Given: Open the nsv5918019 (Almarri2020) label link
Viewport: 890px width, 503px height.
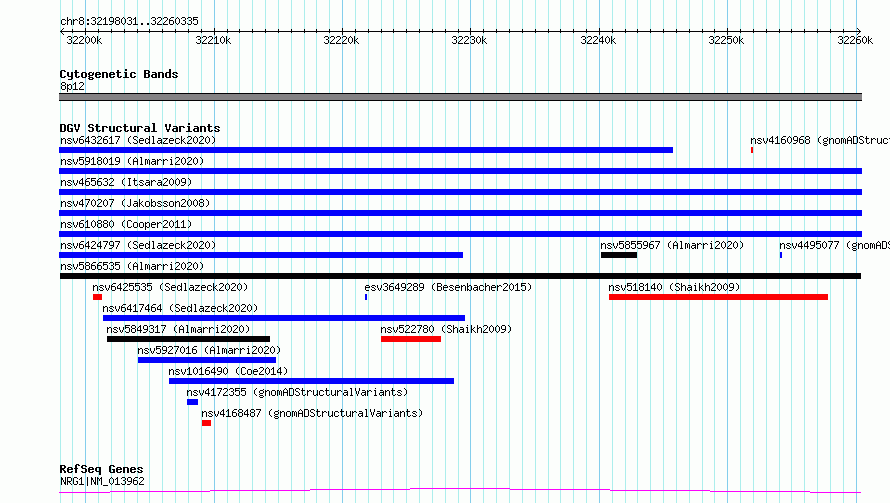Looking at the screenshot, I should [132, 161].
